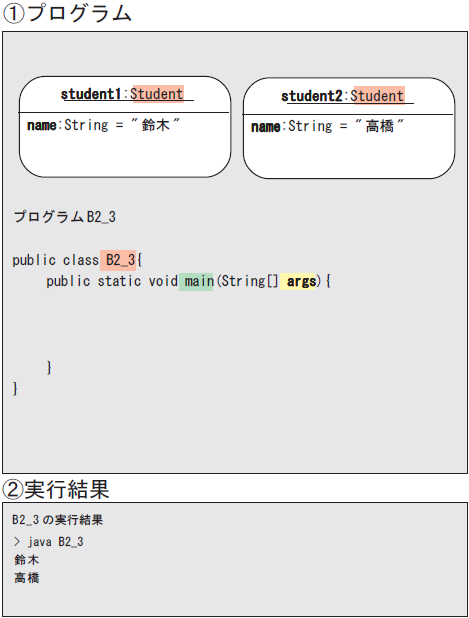469x618 pixels.
Task: Click the B2_3 の実行結果 label
Action: (x=58, y=520)
